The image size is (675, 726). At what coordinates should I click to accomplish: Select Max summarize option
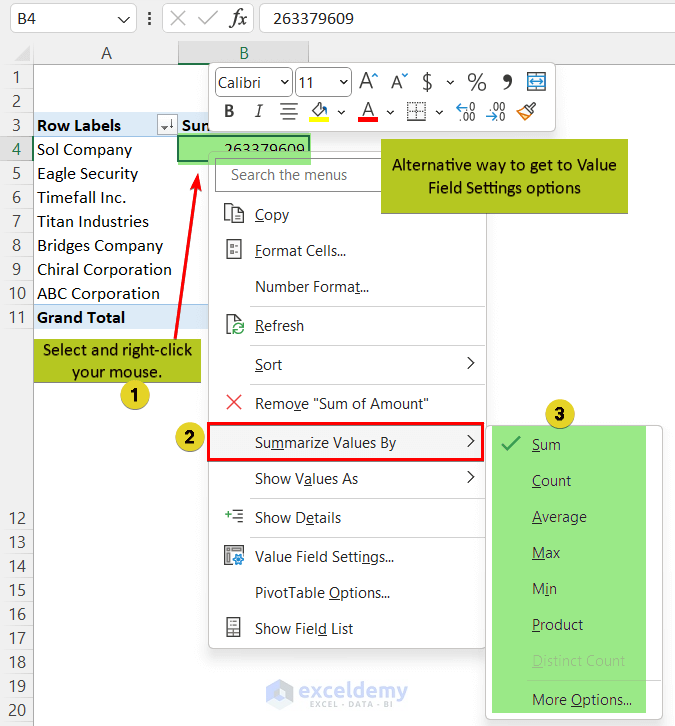click(x=574, y=553)
